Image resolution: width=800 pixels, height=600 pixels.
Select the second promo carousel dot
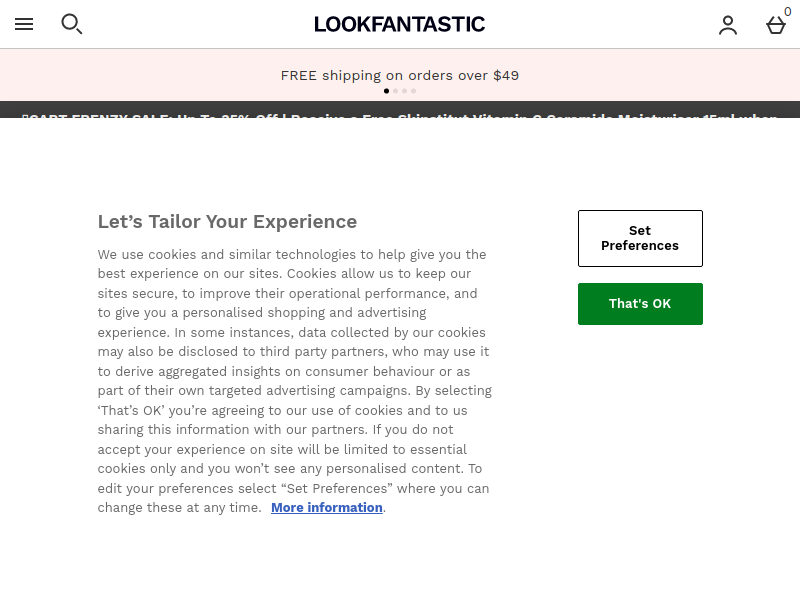click(395, 91)
